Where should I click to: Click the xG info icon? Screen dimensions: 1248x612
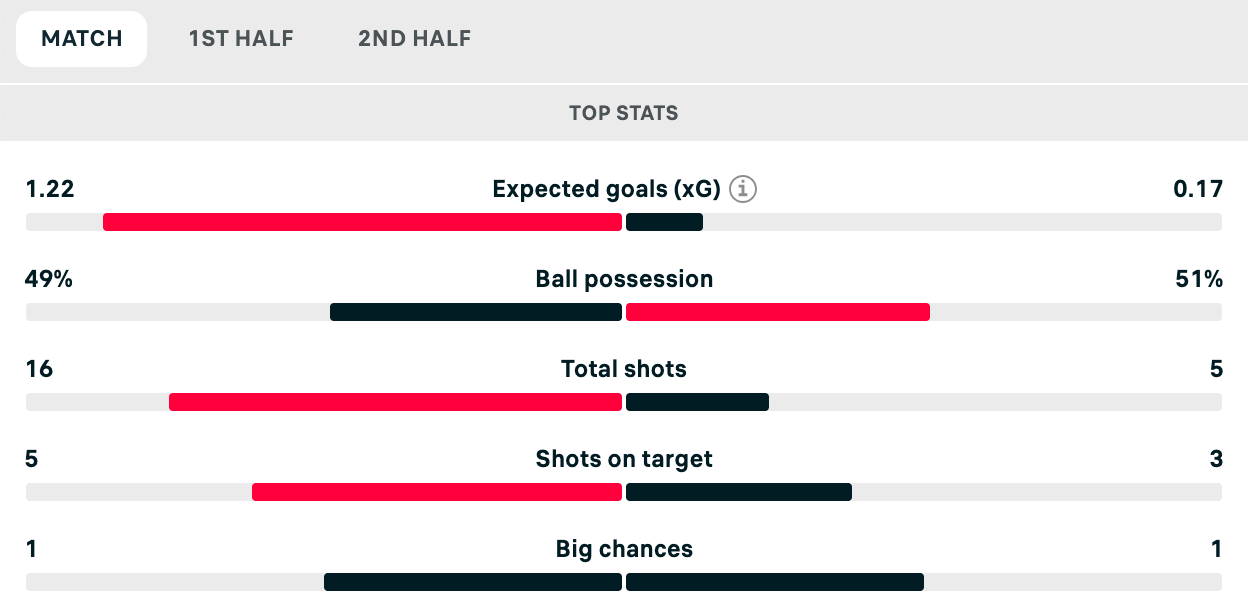[x=741, y=189]
